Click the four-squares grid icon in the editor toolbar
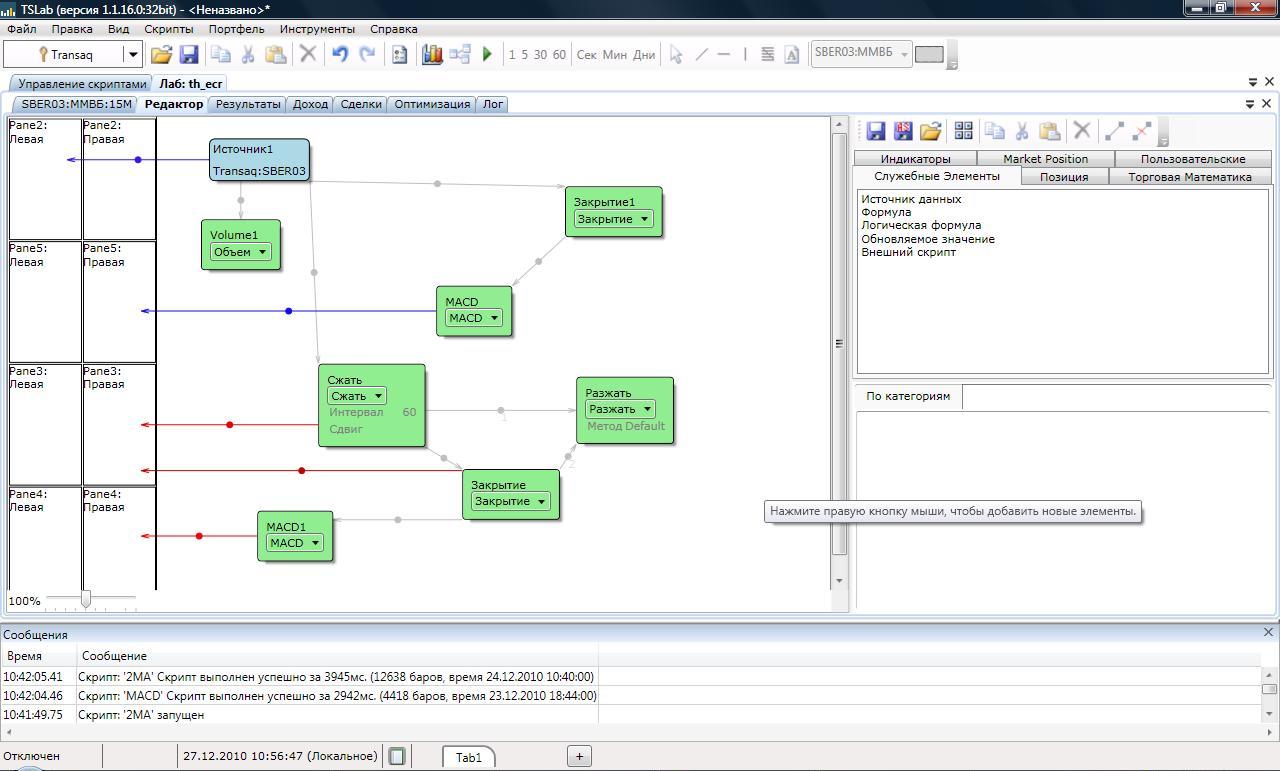1280x771 pixels. coord(964,131)
